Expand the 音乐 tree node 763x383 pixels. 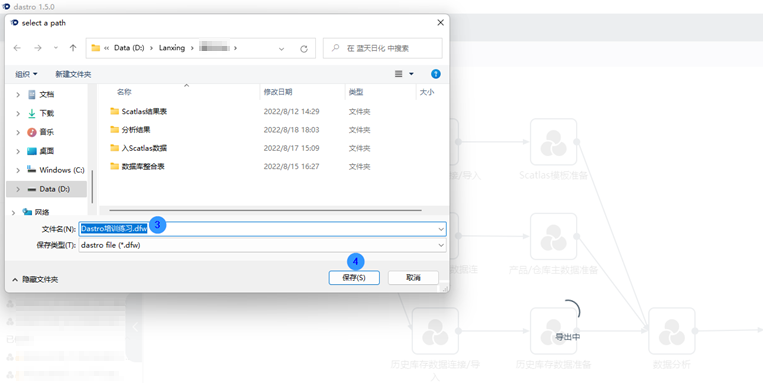[x=18, y=132]
